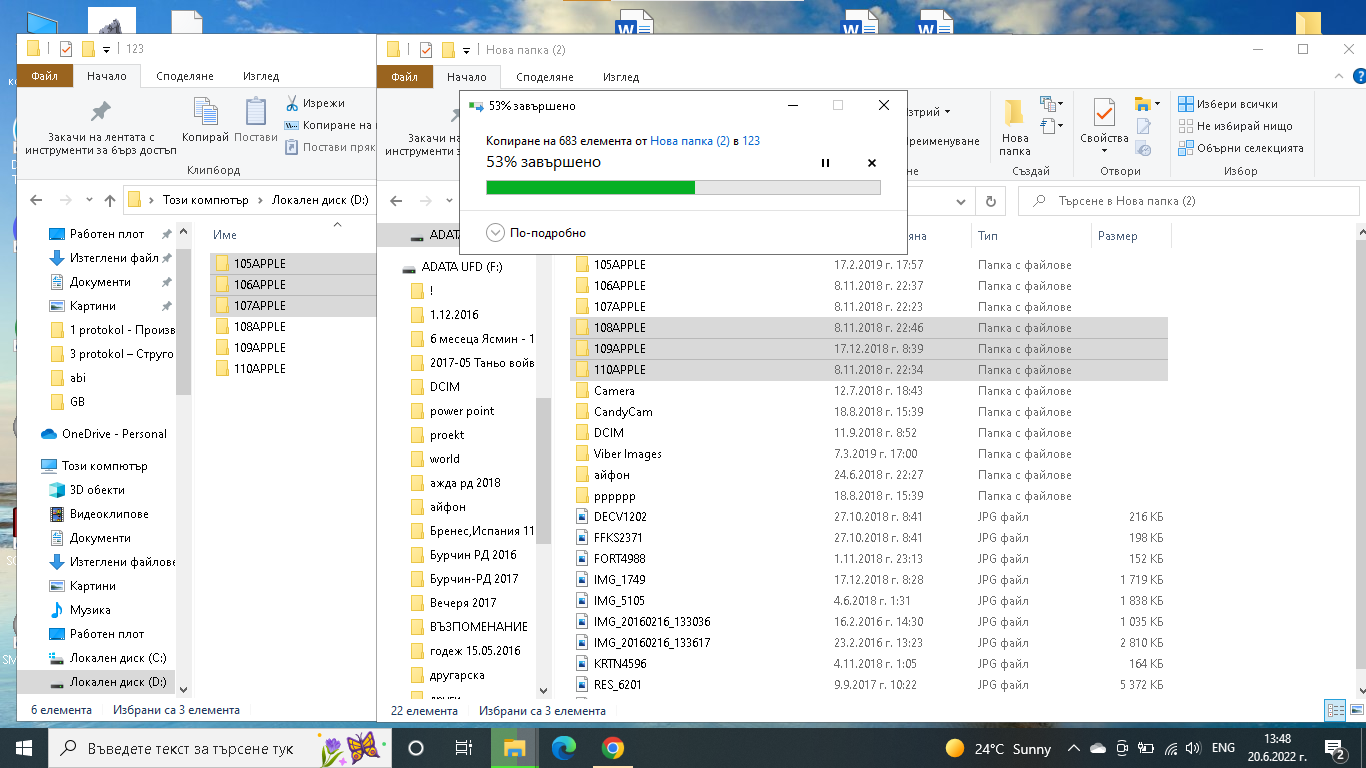Refresh the Нова папка (2) window

pyautogui.click(x=990, y=201)
